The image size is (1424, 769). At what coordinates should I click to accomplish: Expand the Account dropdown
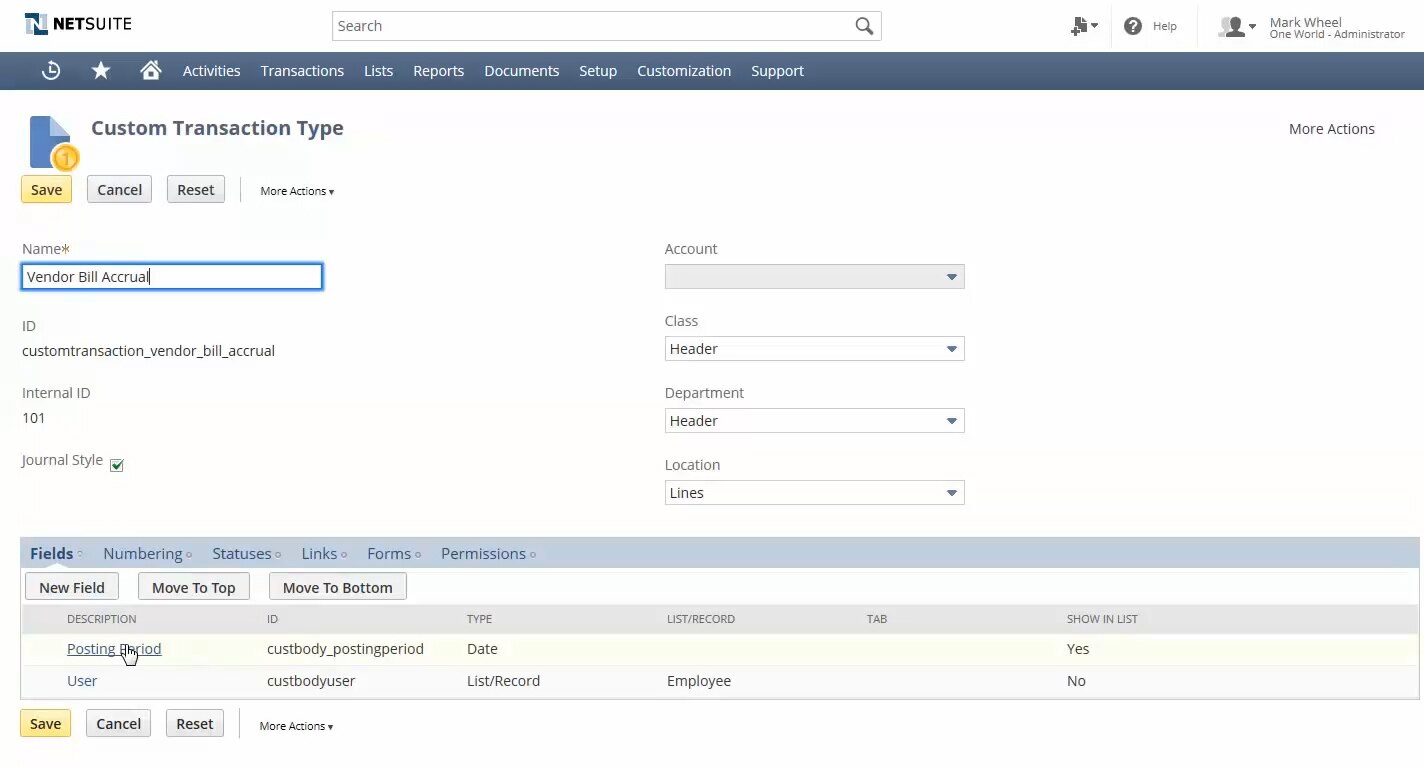coord(814,277)
